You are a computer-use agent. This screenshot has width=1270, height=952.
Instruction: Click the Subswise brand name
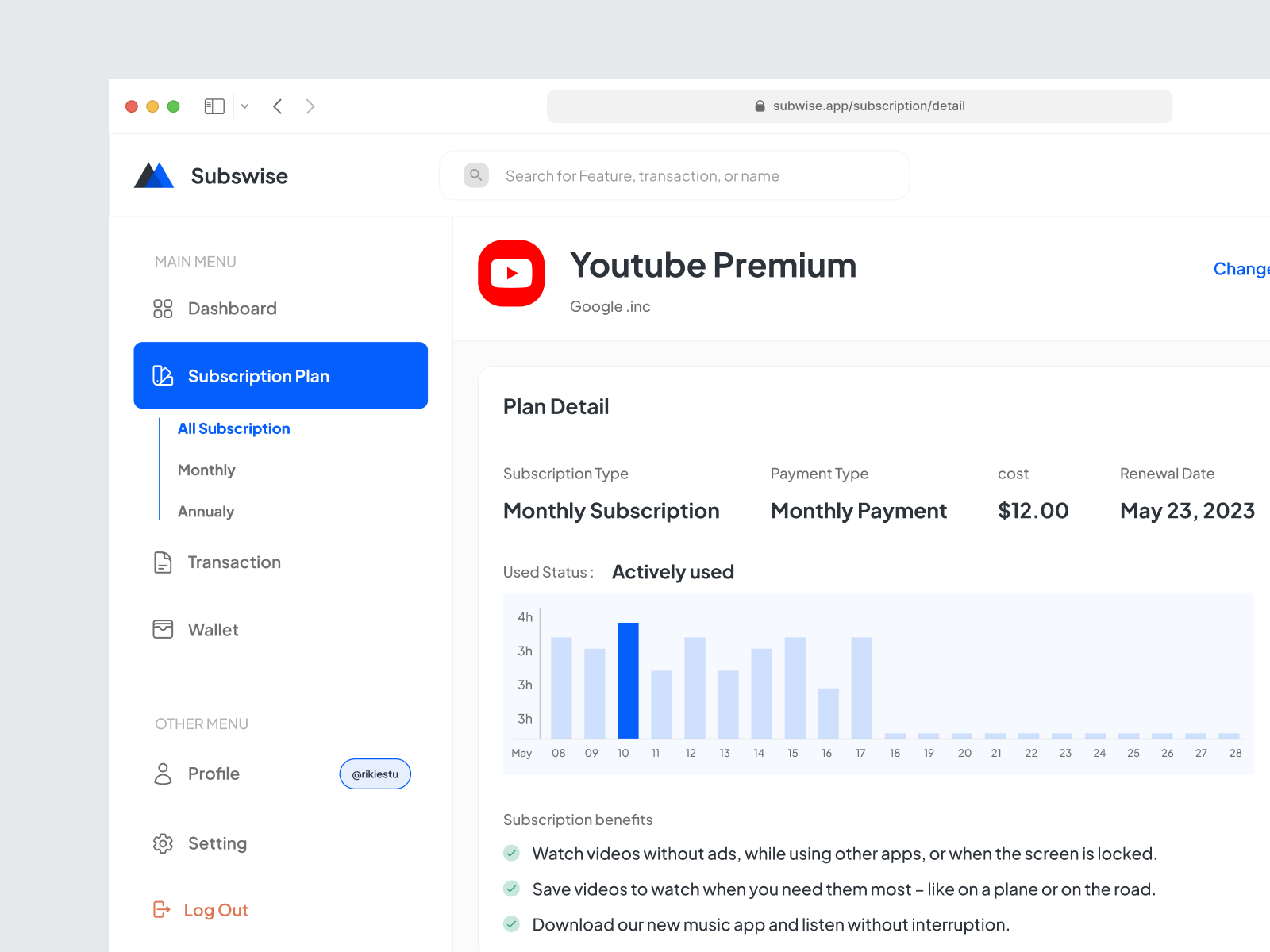click(240, 176)
